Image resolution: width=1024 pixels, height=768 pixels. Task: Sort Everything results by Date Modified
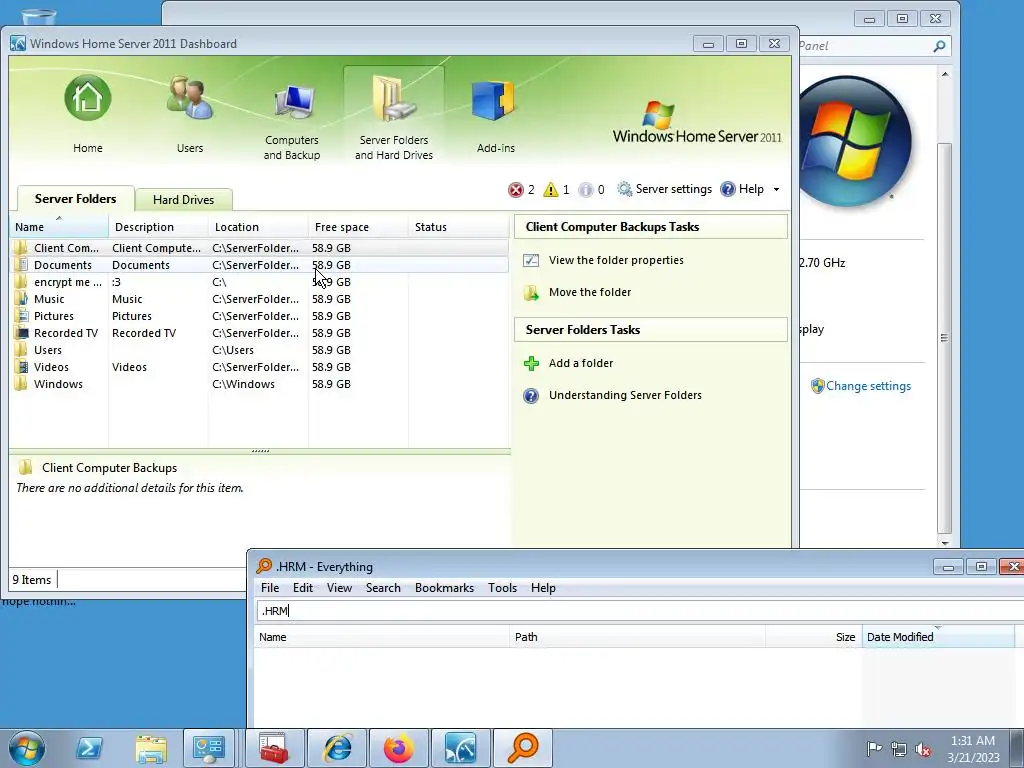coord(938,637)
